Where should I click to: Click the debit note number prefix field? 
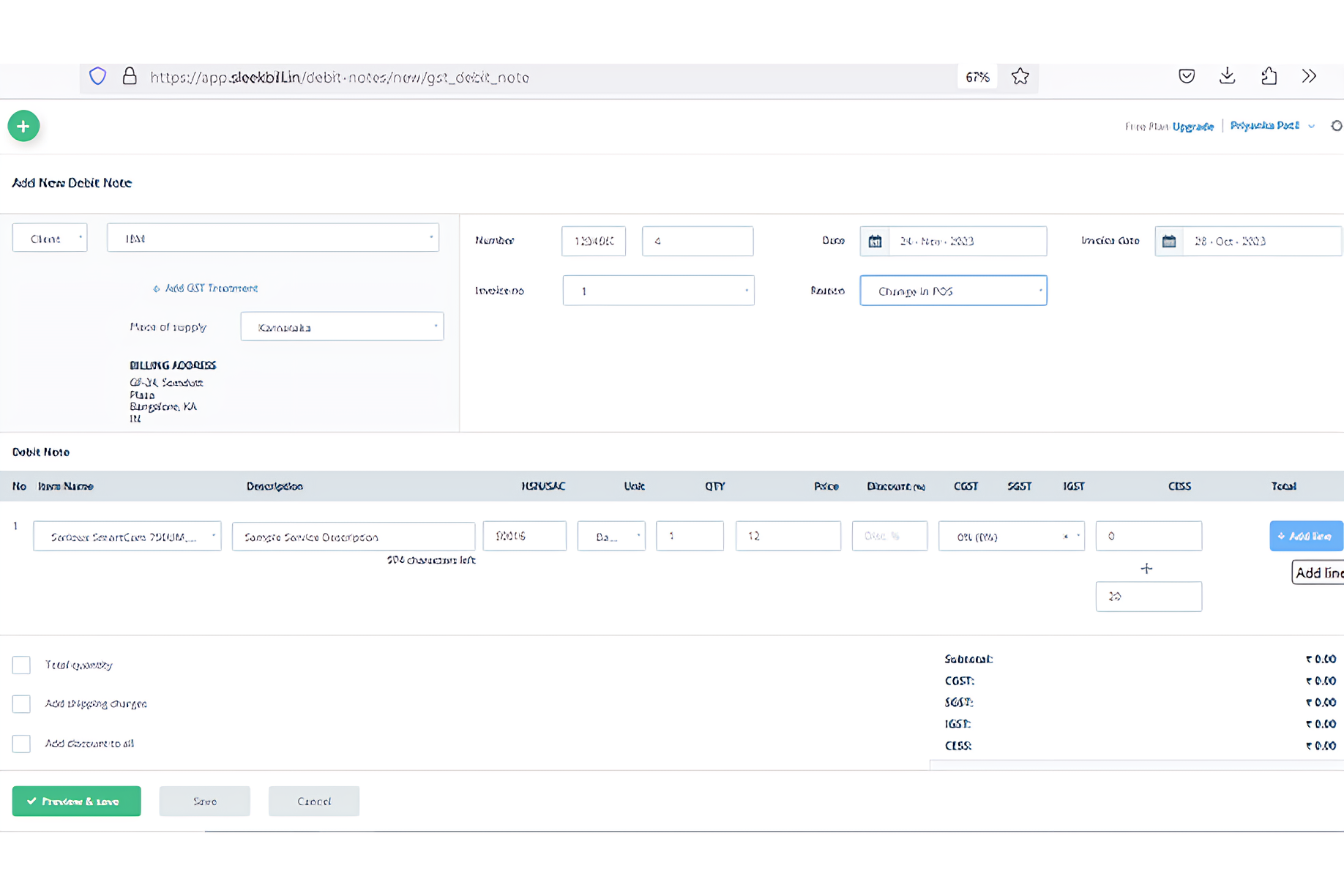coord(594,241)
